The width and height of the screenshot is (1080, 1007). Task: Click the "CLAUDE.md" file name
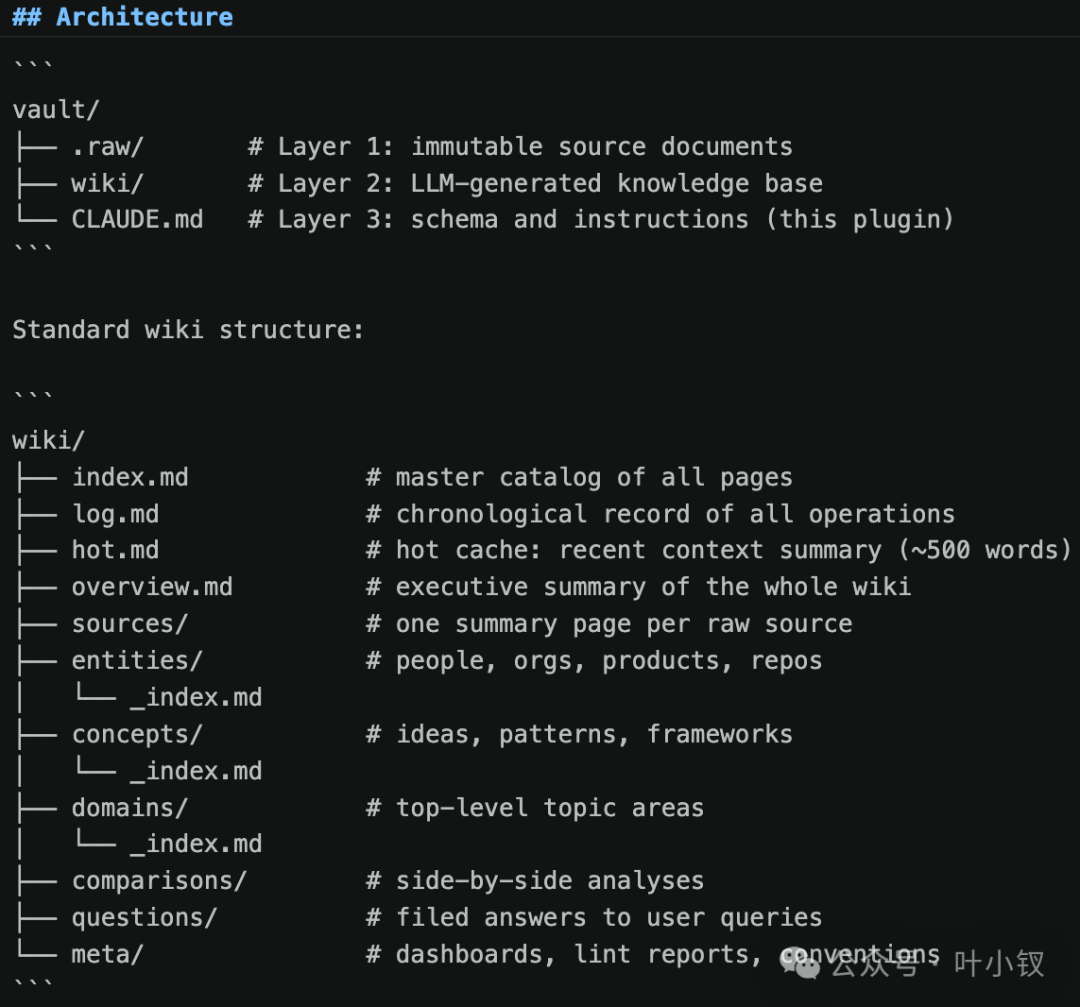tap(138, 220)
